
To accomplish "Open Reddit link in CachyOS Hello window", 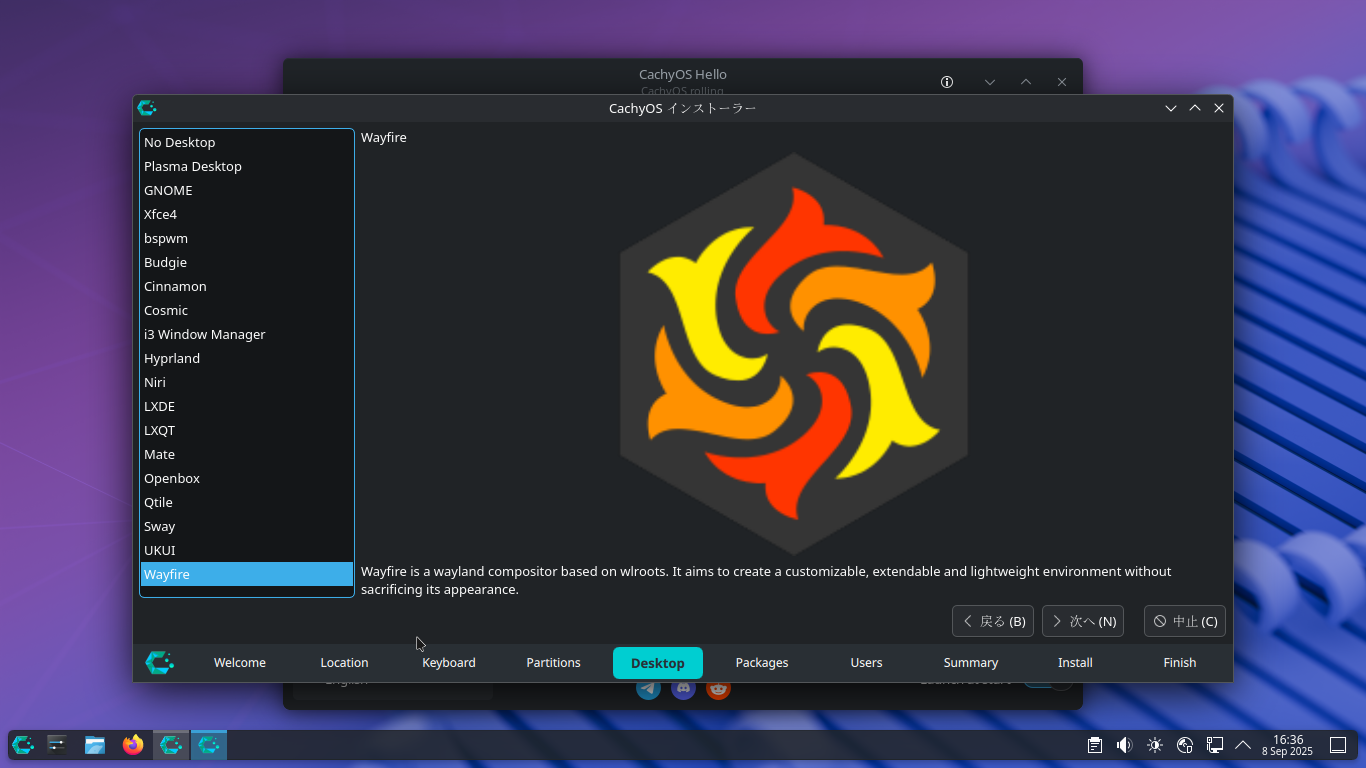I will [x=718, y=690].
